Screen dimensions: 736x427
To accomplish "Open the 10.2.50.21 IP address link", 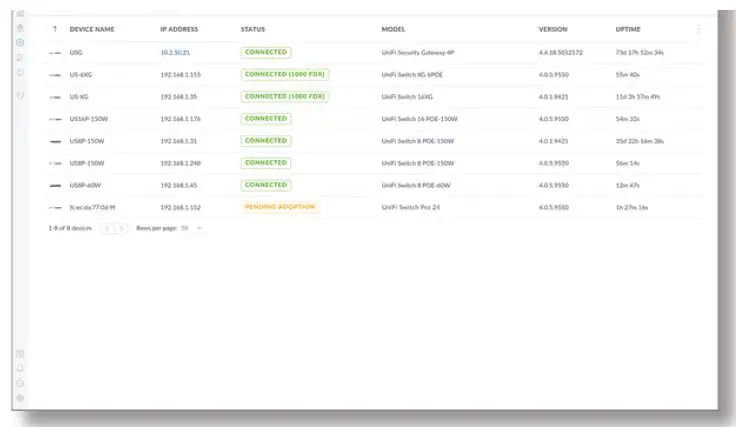I will point(175,53).
